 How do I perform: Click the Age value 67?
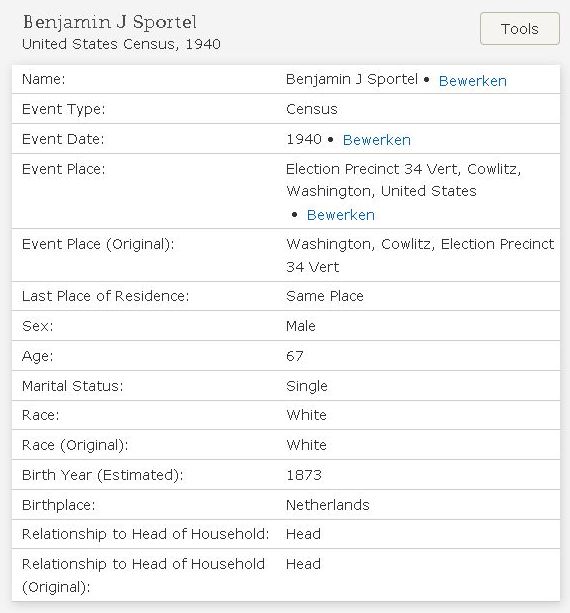point(295,356)
